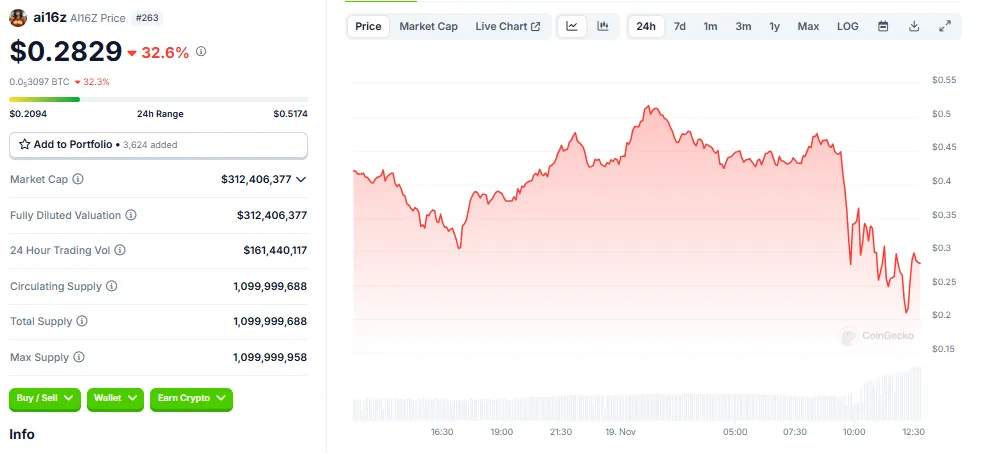989x453 pixels.
Task: Select the 24h time range
Action: pyautogui.click(x=646, y=26)
